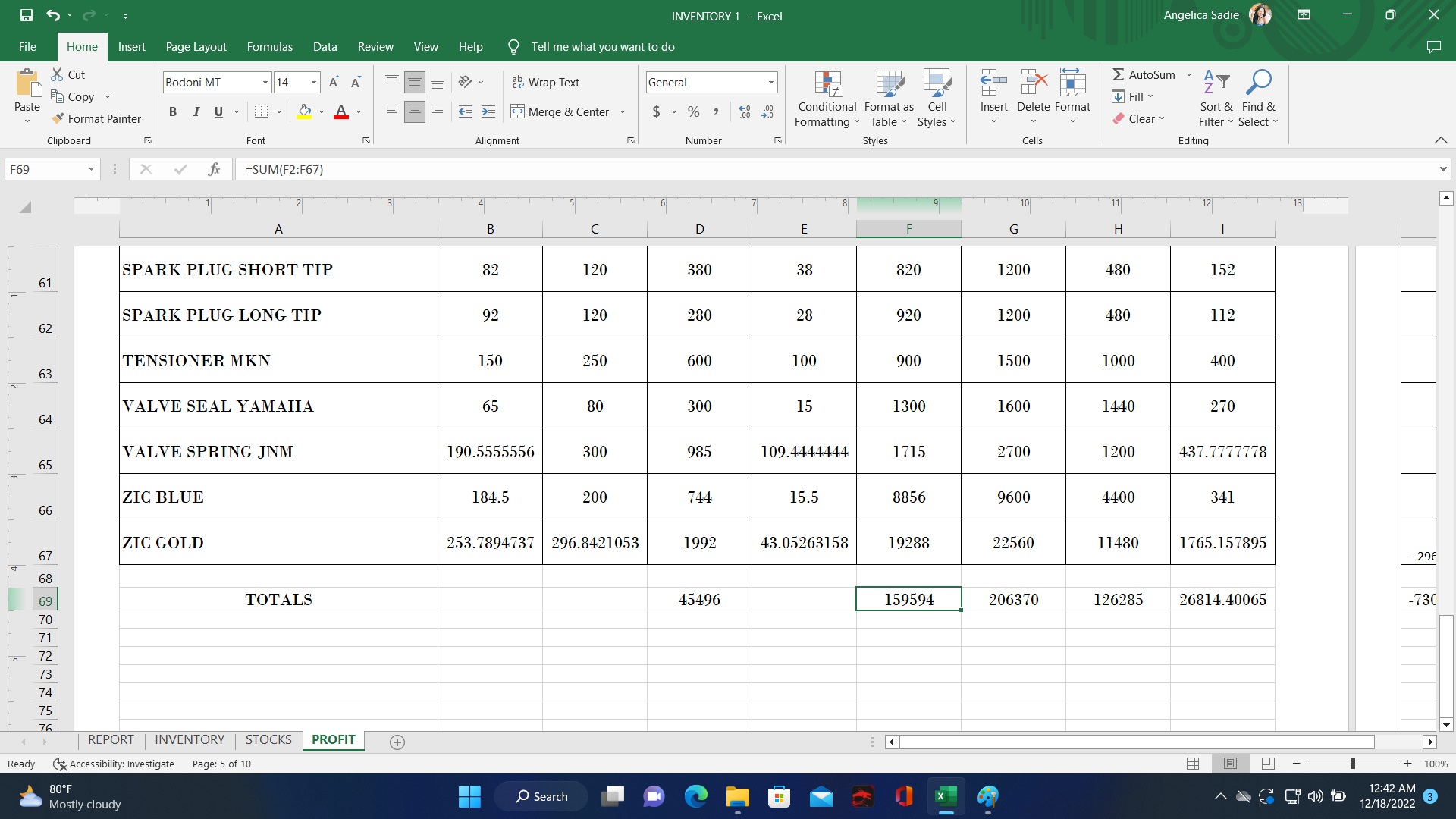Click Search on the Windows taskbar

541,796
